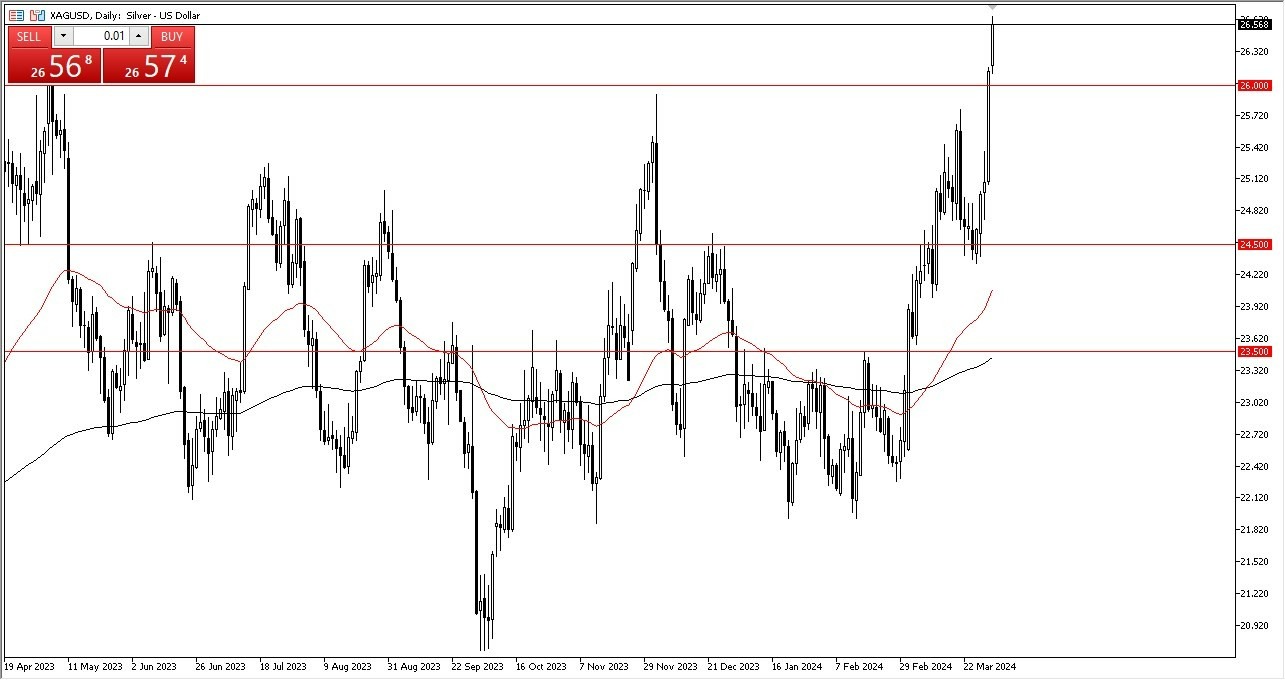Click the 19 Apr 2023 date label
The height and width of the screenshot is (680, 1285).
(x=31, y=666)
